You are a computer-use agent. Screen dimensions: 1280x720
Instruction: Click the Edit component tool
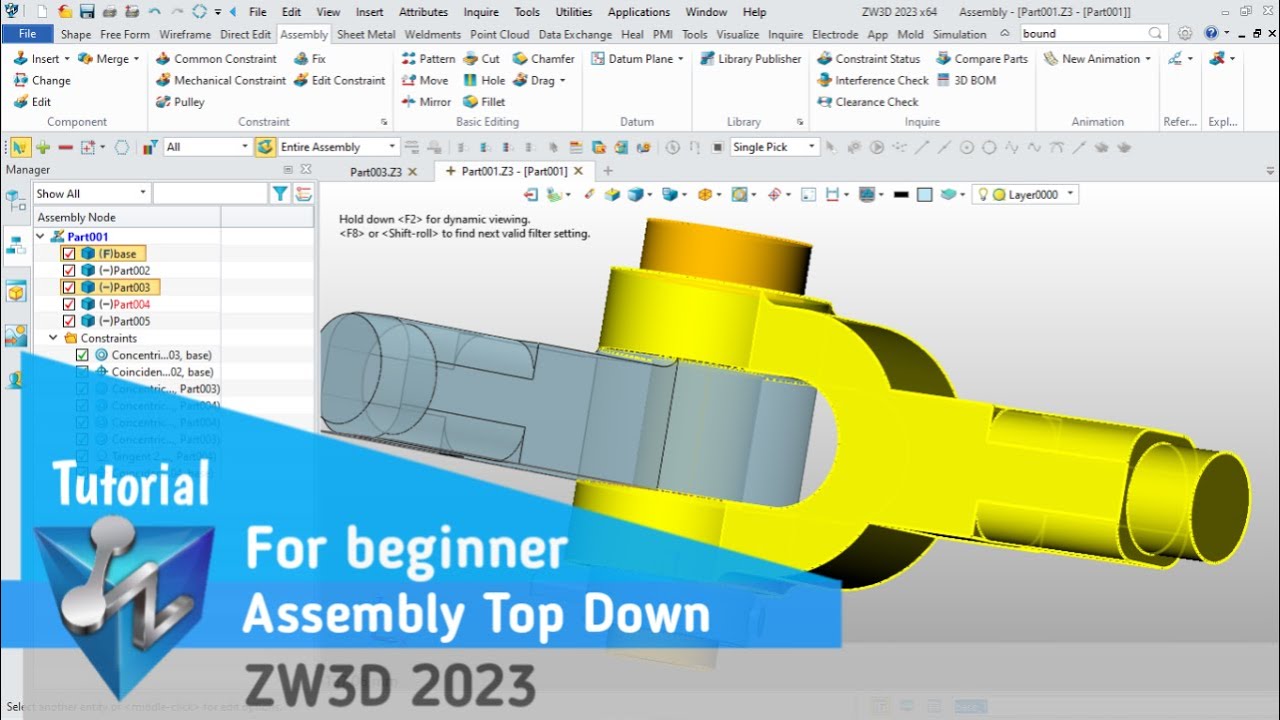click(33, 101)
